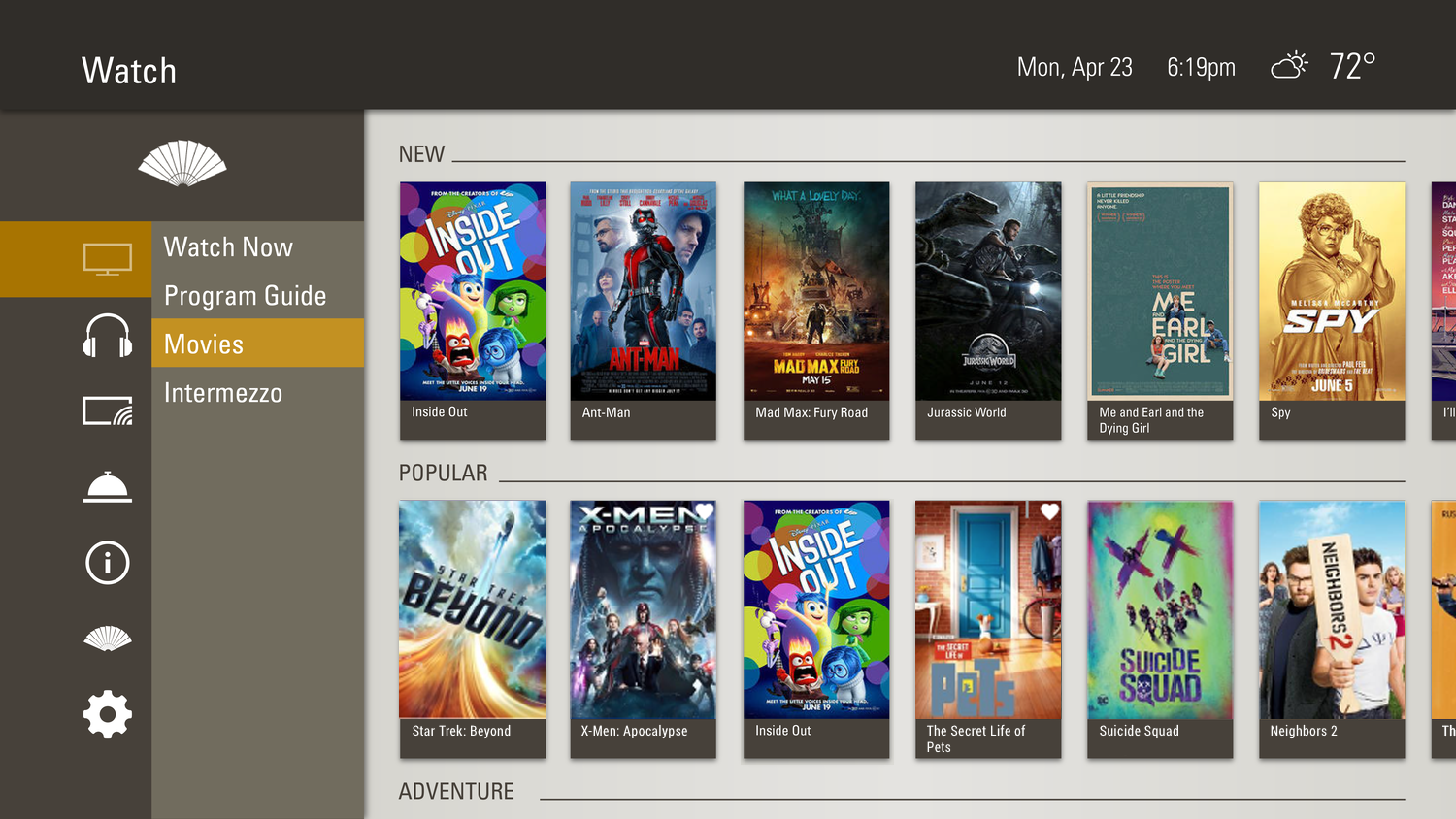Image resolution: width=1456 pixels, height=819 pixels.
Task: Click the large fan logo at the top
Action: point(182,163)
